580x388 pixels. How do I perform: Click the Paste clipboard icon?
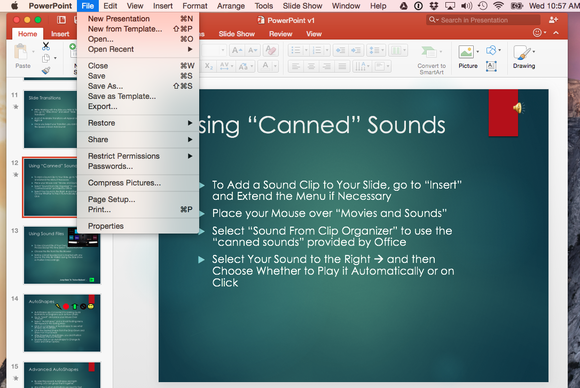(x=21, y=52)
